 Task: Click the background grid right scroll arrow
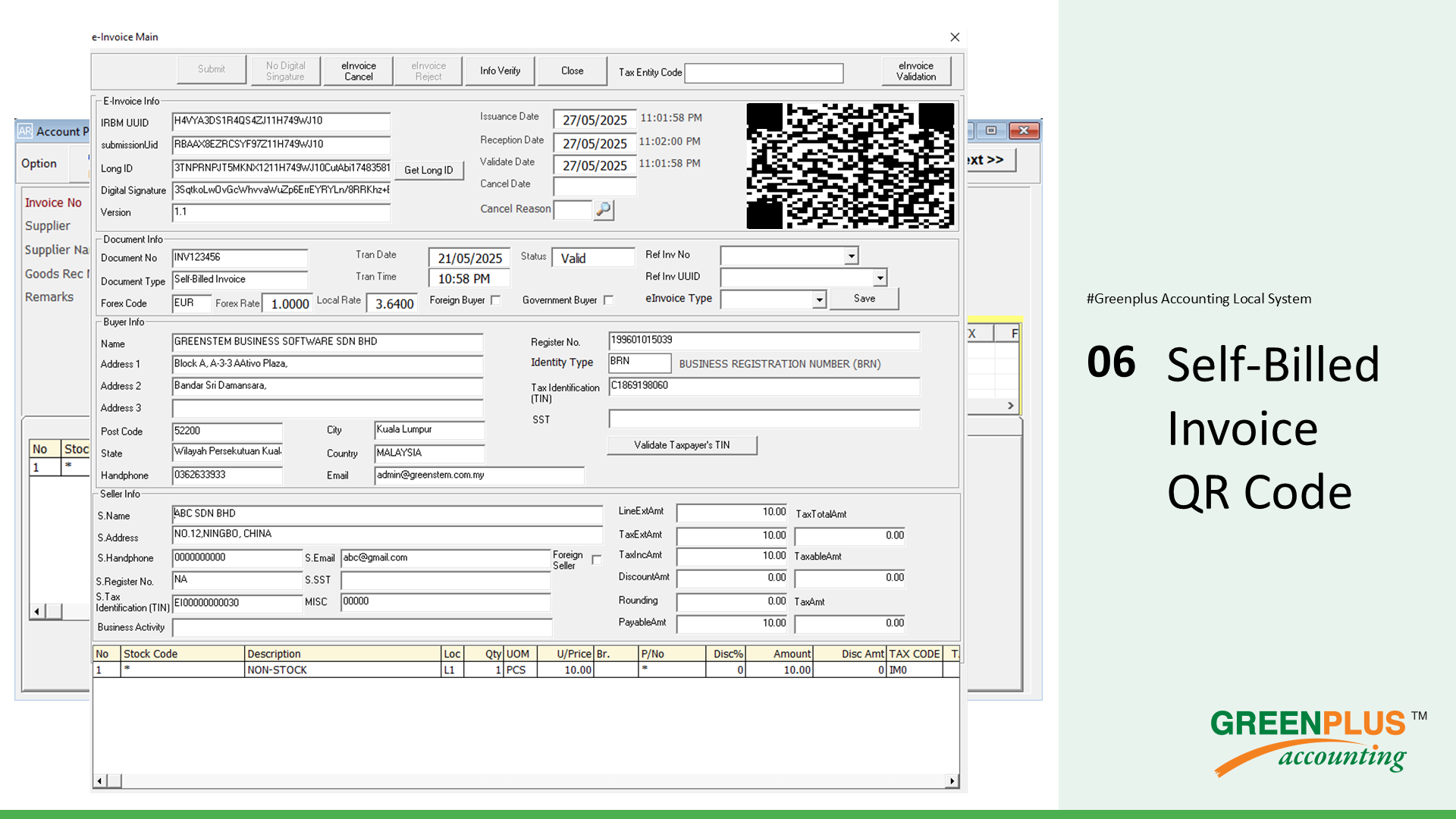click(x=1010, y=406)
